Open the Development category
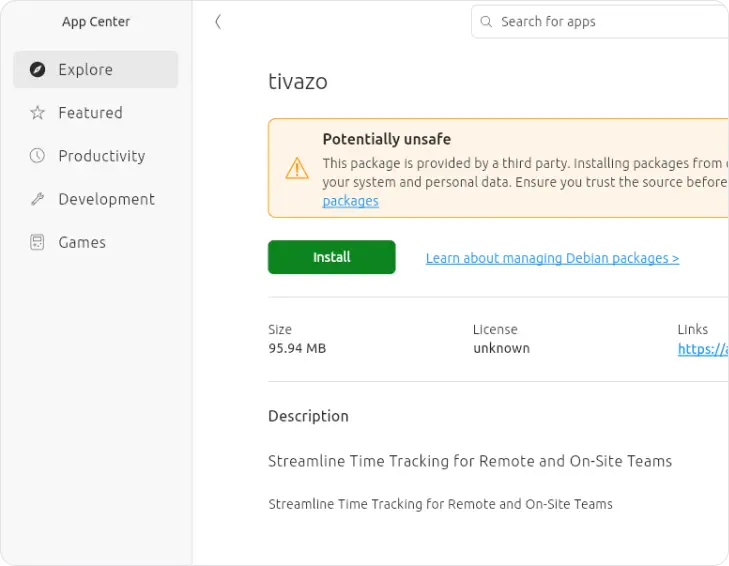The width and height of the screenshot is (729, 566). tap(96, 199)
